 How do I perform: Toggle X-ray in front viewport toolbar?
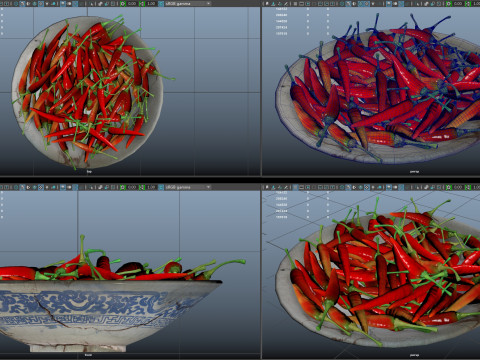tap(100, 187)
